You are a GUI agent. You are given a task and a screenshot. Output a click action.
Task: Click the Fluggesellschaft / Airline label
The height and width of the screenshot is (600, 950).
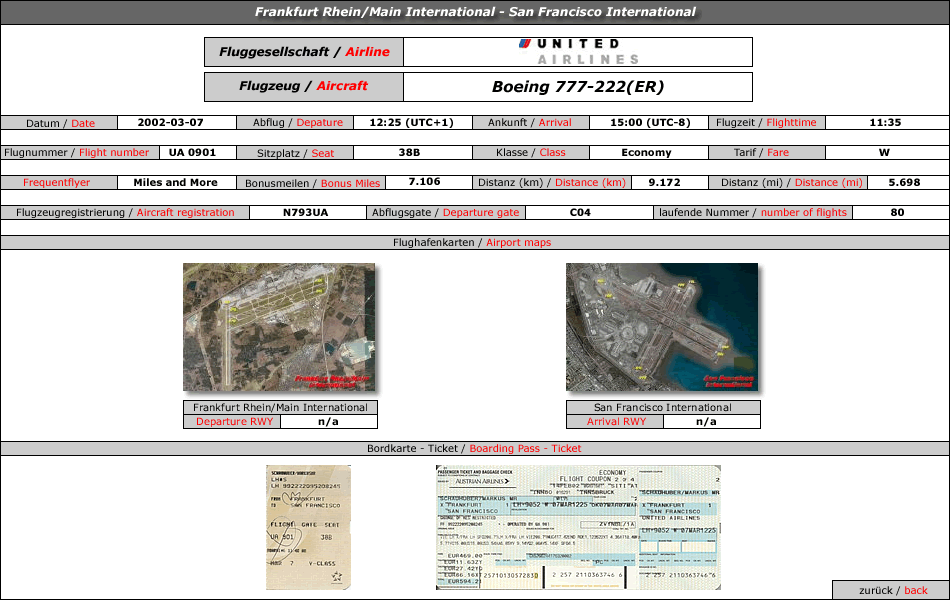click(x=304, y=52)
